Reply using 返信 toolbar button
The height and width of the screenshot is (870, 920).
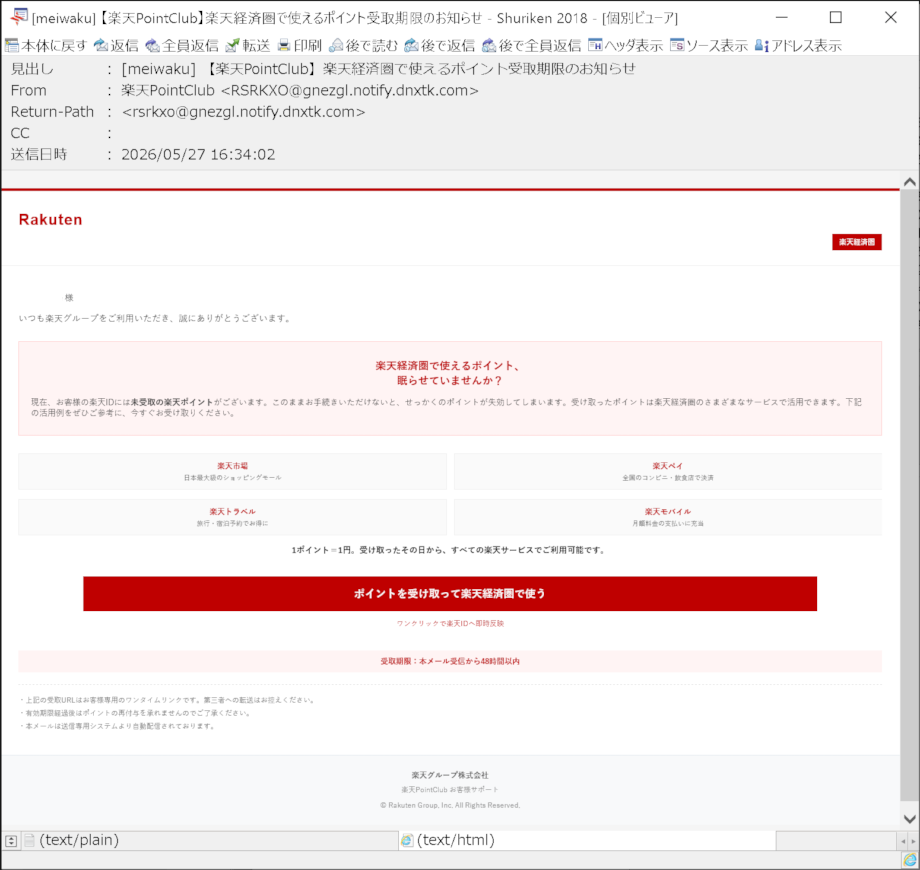coord(116,45)
